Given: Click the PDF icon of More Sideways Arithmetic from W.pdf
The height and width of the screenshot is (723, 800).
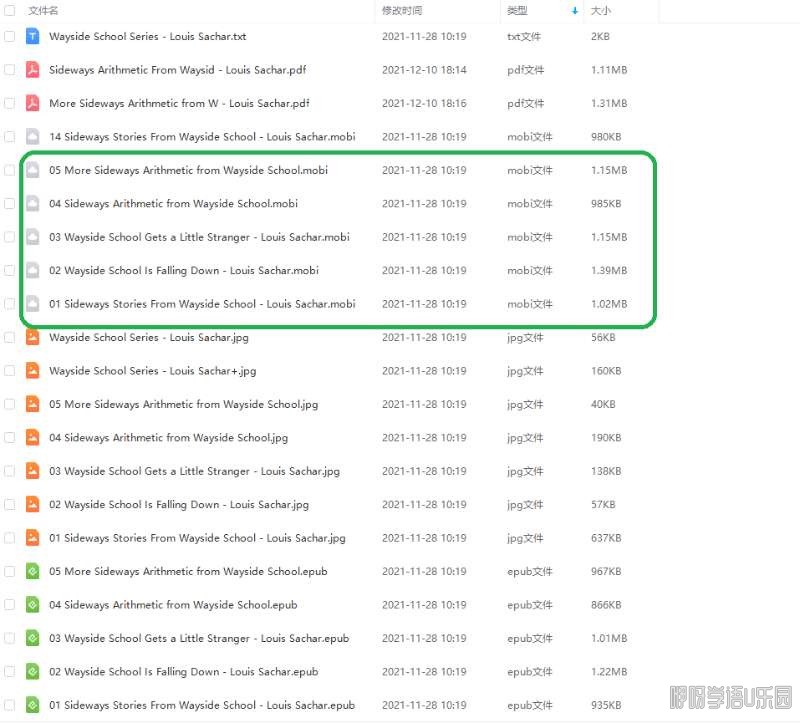Looking at the screenshot, I should [x=33, y=104].
